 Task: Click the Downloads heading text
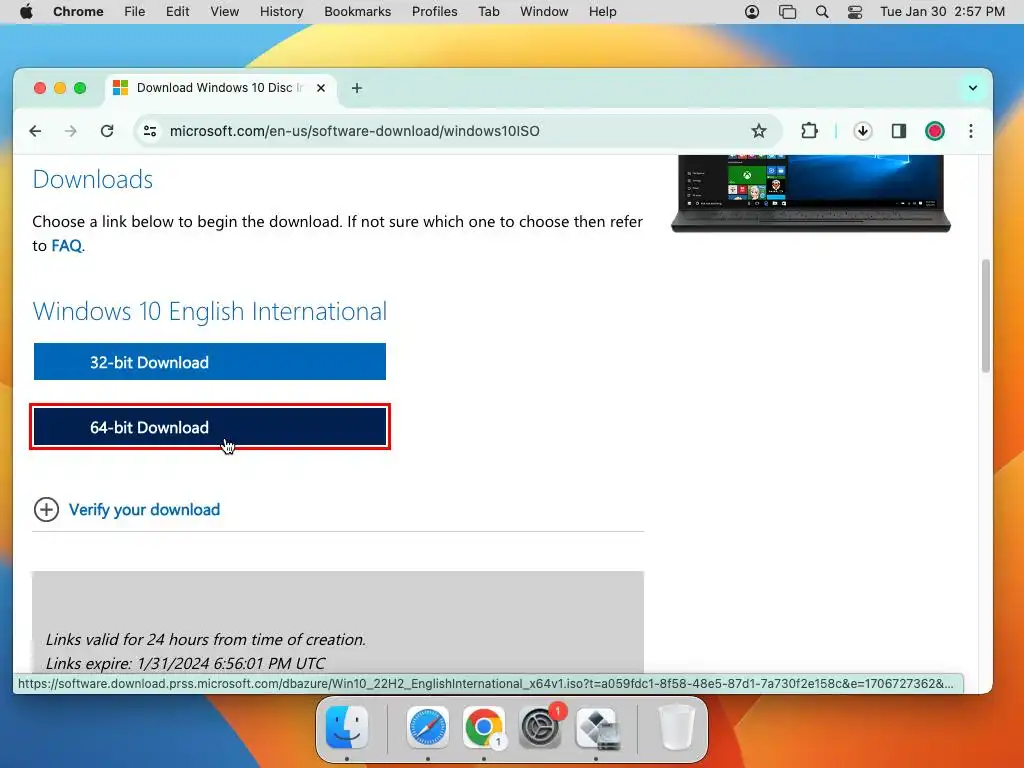point(93,180)
